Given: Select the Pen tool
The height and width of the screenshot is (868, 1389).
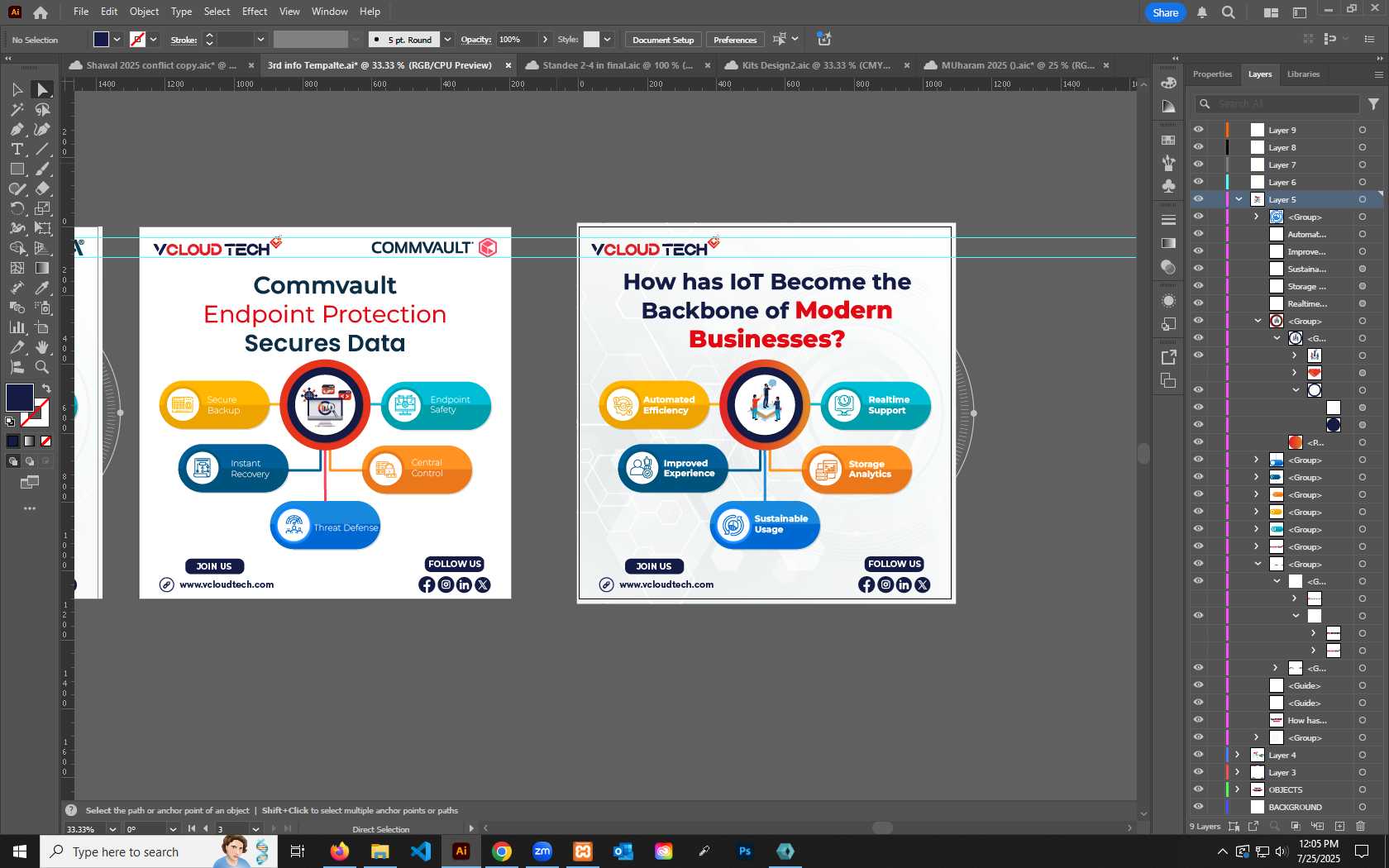Looking at the screenshot, I should click(x=17, y=129).
